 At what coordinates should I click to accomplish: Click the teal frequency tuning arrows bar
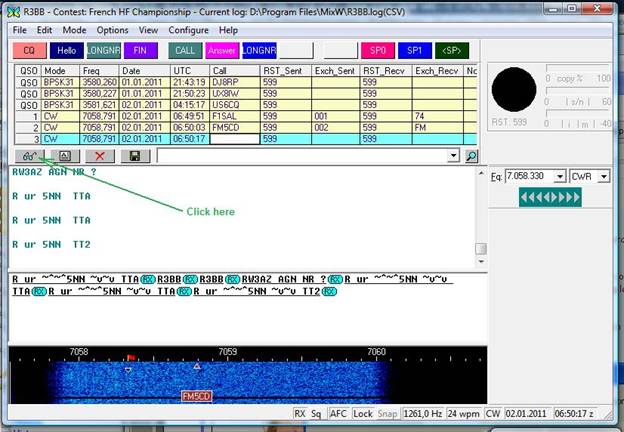point(549,198)
